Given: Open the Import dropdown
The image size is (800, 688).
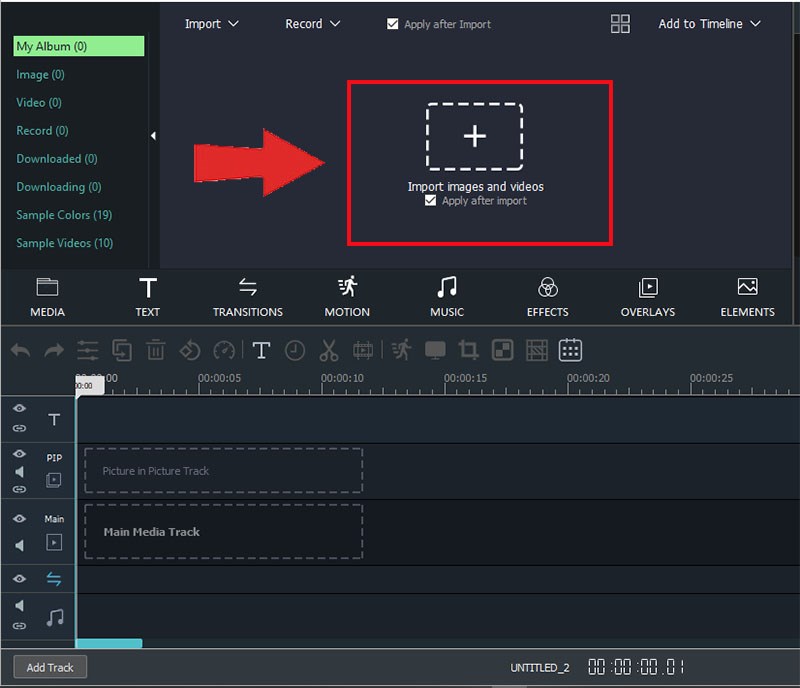Looking at the screenshot, I should click(x=211, y=24).
